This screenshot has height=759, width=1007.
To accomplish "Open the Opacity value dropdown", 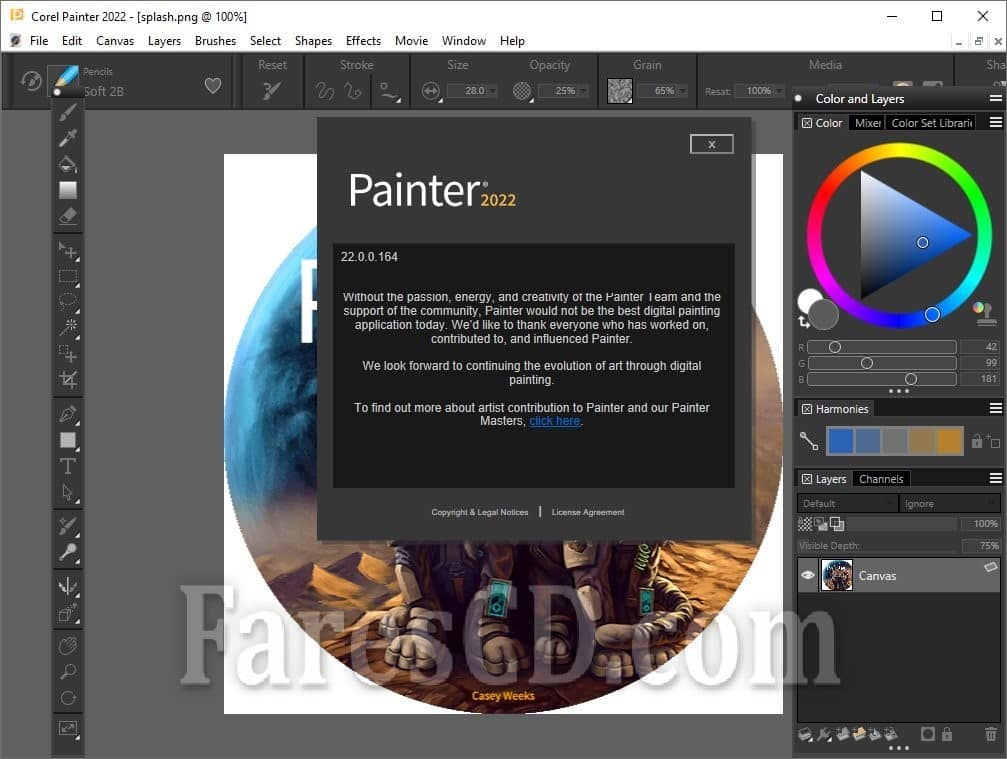I will (583, 91).
